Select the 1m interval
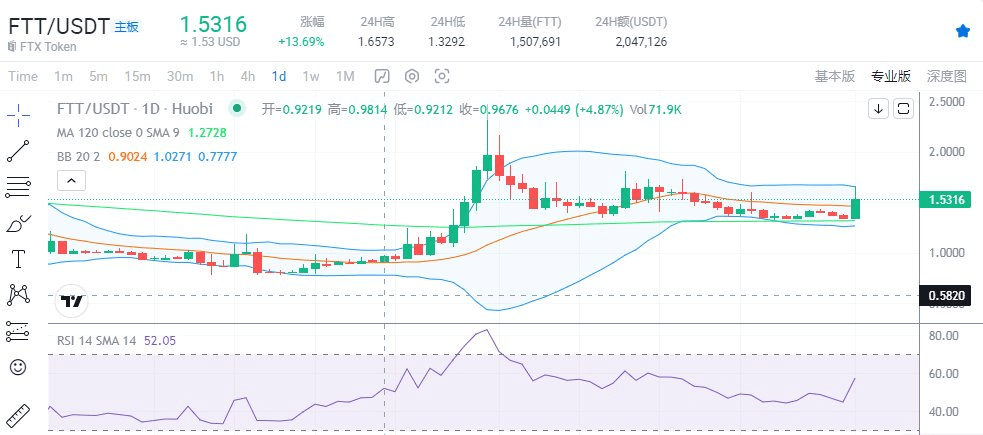The width and height of the screenshot is (983, 435). click(x=63, y=76)
